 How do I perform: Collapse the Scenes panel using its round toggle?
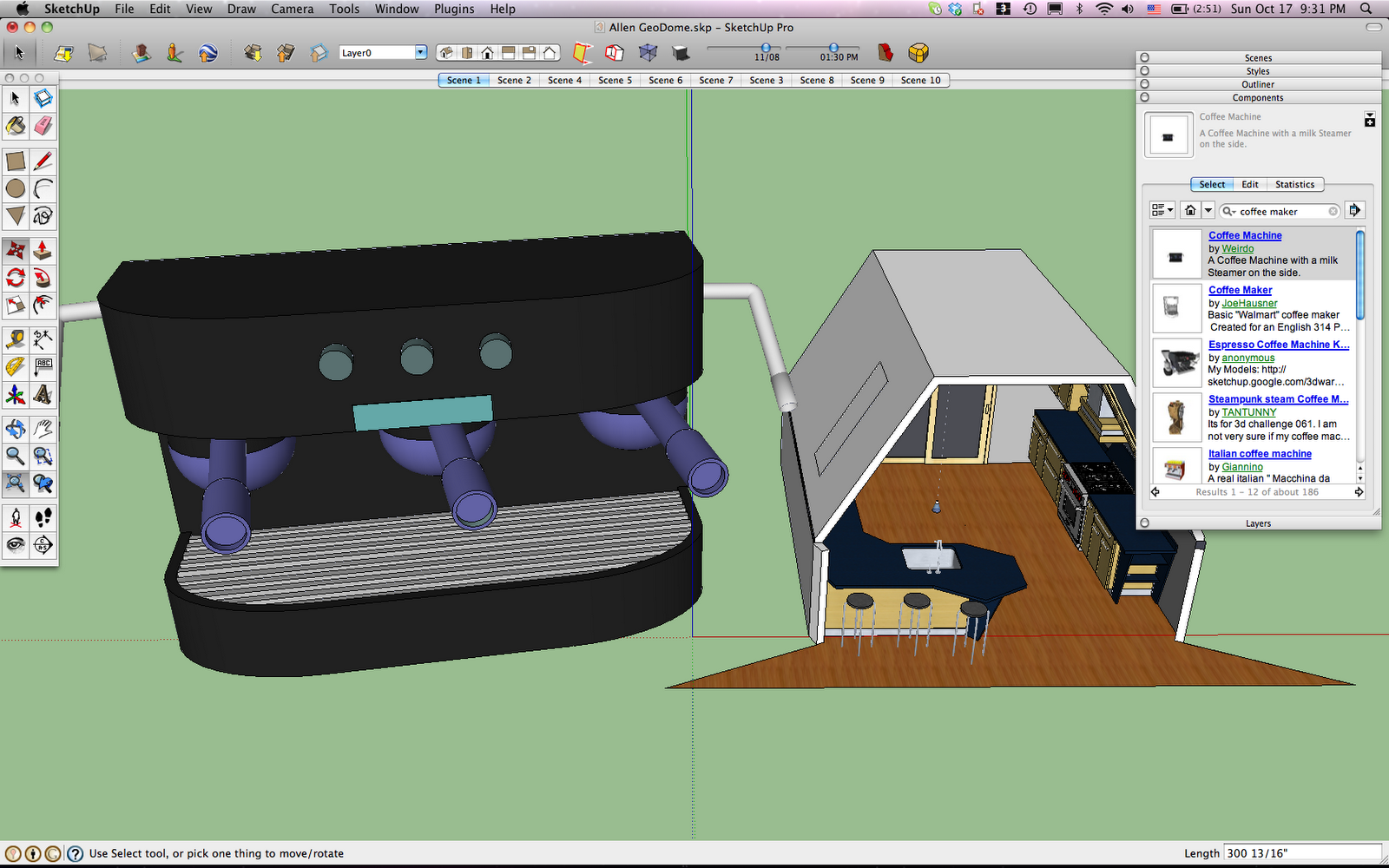tap(1145, 58)
